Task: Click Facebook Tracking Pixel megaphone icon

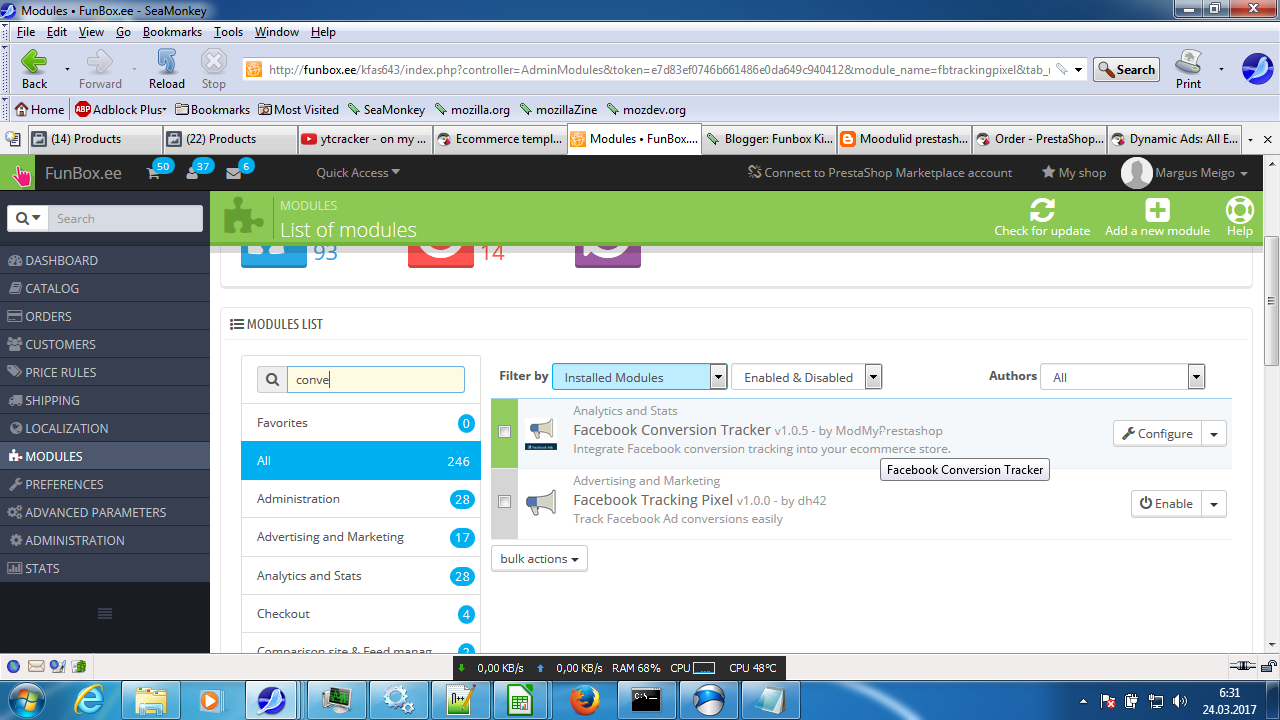Action: (540, 503)
